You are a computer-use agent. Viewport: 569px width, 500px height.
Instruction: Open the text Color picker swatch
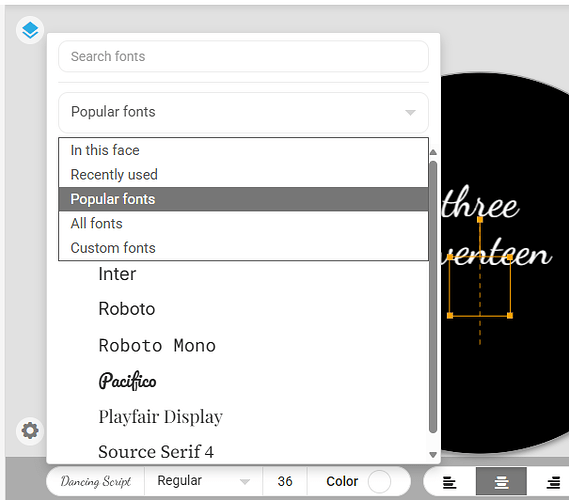(379, 481)
